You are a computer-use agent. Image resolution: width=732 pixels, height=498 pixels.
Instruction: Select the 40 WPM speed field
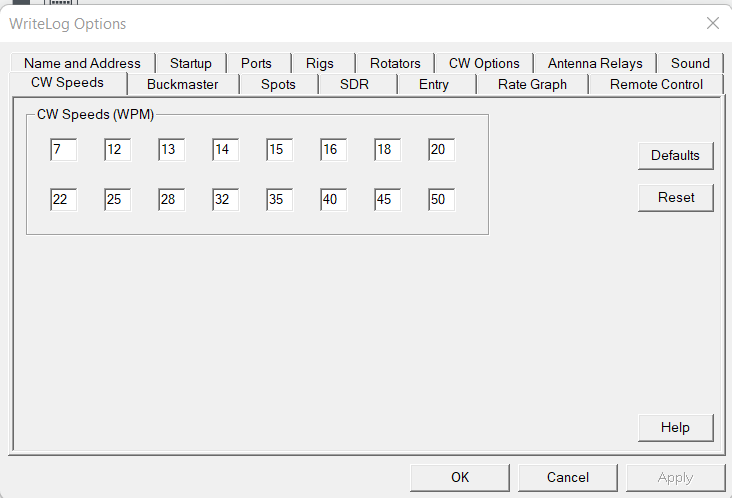tap(333, 199)
